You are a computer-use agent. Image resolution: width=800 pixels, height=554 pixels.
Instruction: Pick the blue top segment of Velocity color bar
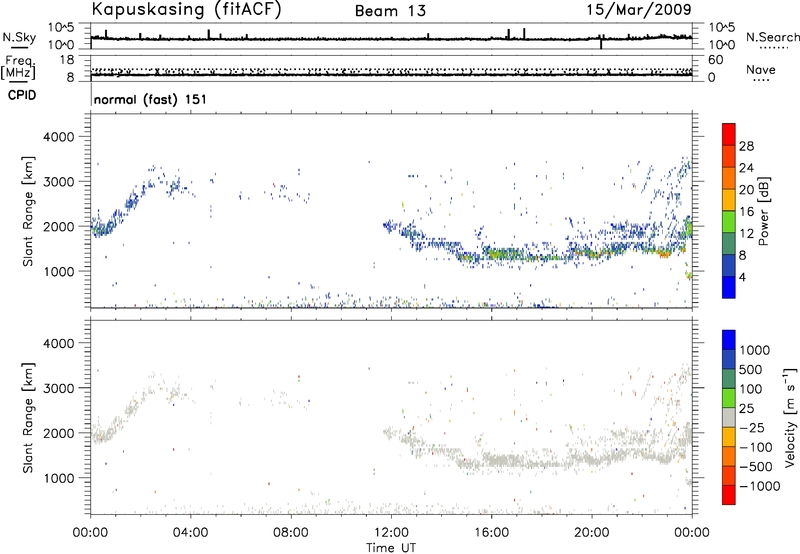(x=729, y=339)
